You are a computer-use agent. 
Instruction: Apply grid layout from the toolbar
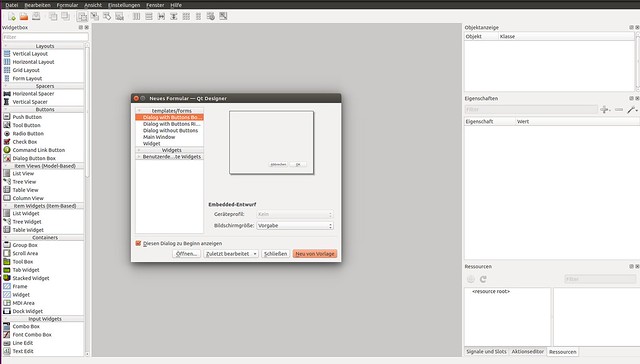click(186, 16)
